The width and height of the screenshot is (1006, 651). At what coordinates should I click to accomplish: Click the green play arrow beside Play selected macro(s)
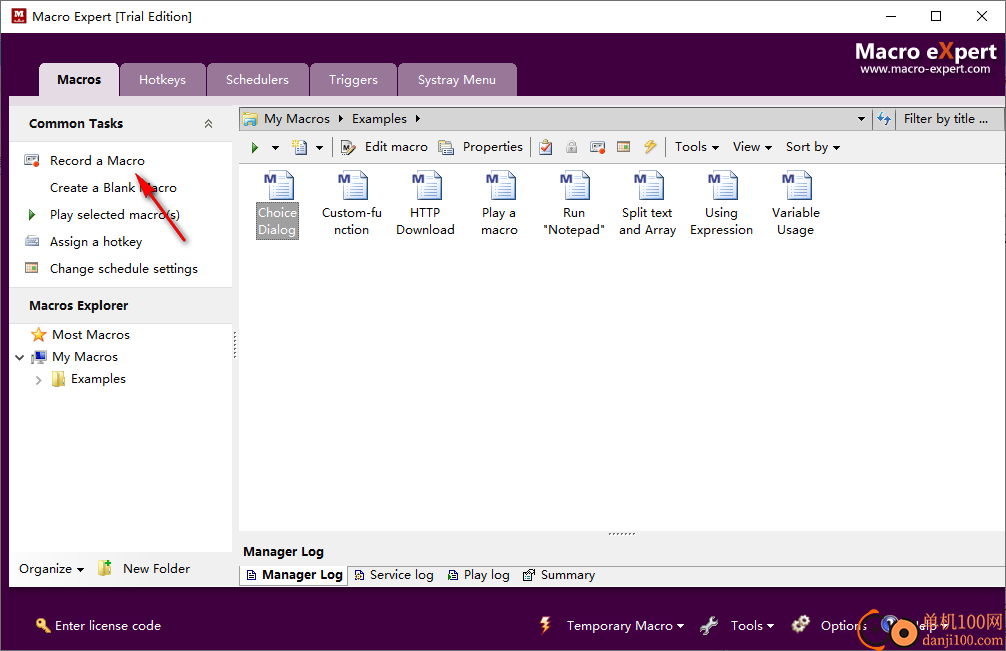[31, 214]
